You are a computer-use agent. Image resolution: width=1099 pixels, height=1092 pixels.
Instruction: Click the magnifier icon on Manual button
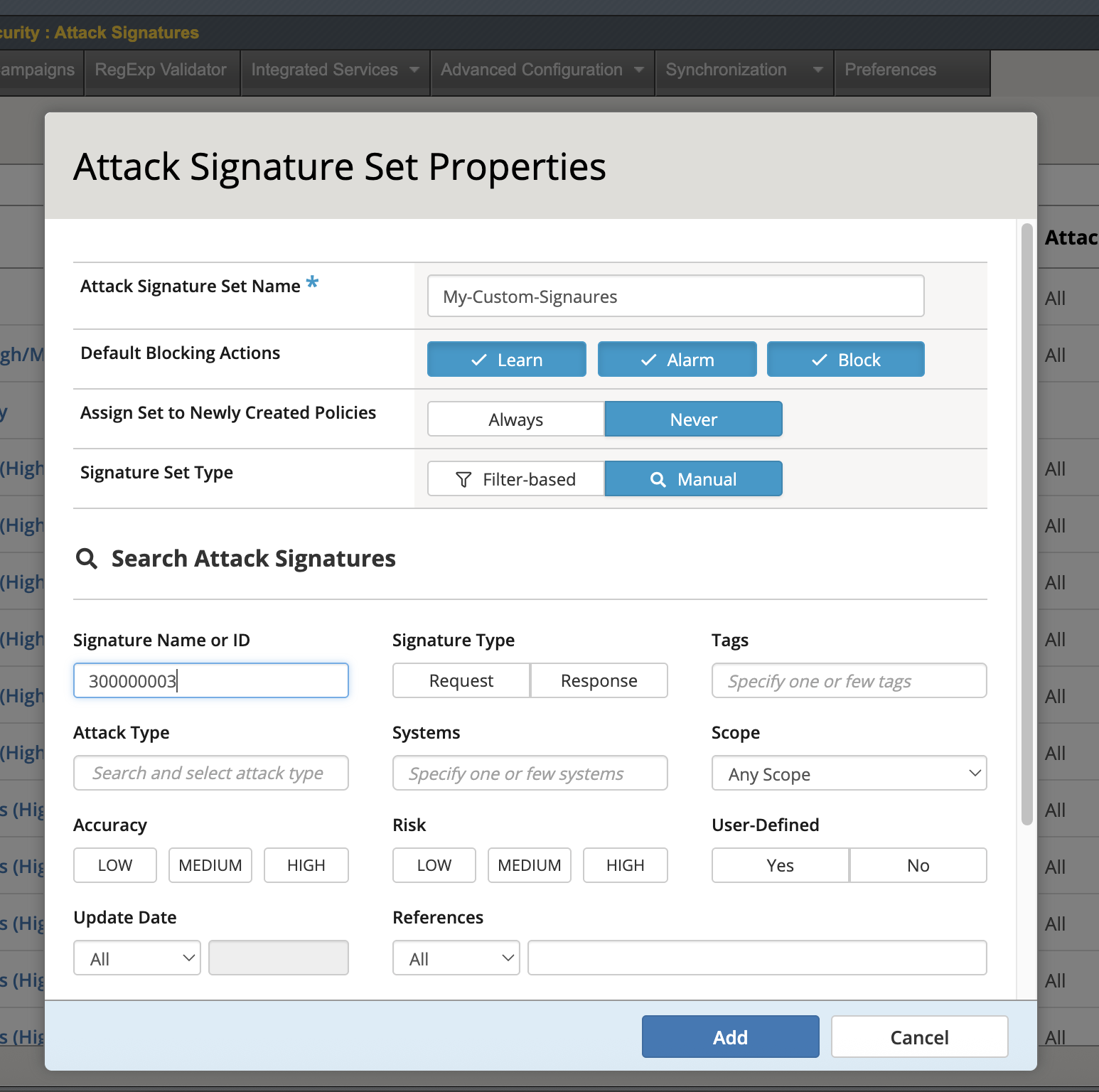(658, 480)
